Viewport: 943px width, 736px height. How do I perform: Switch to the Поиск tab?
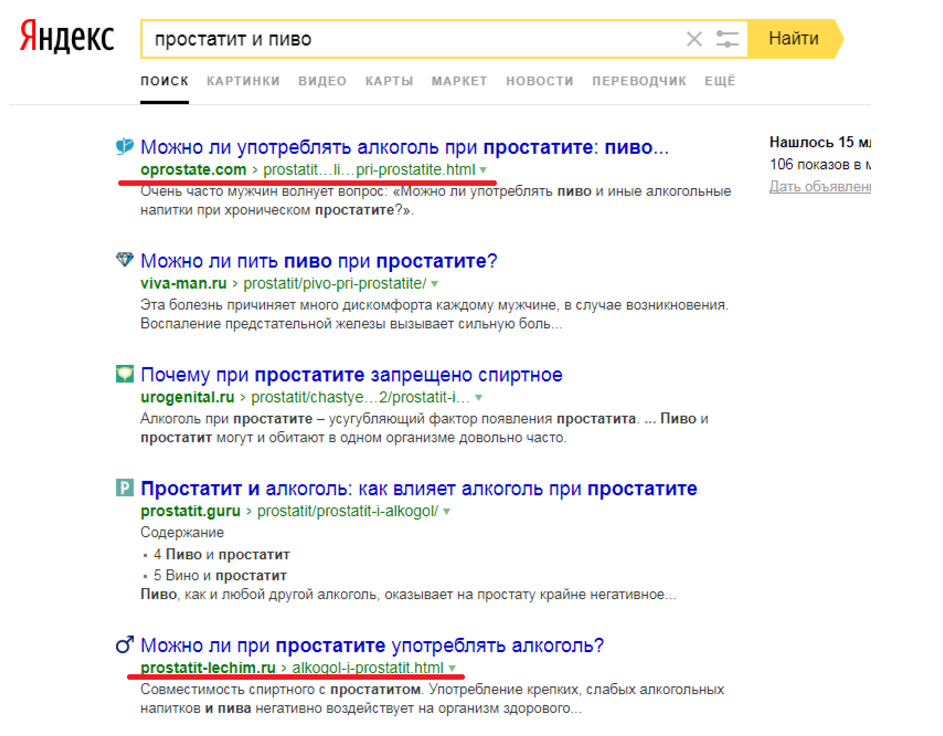165,81
